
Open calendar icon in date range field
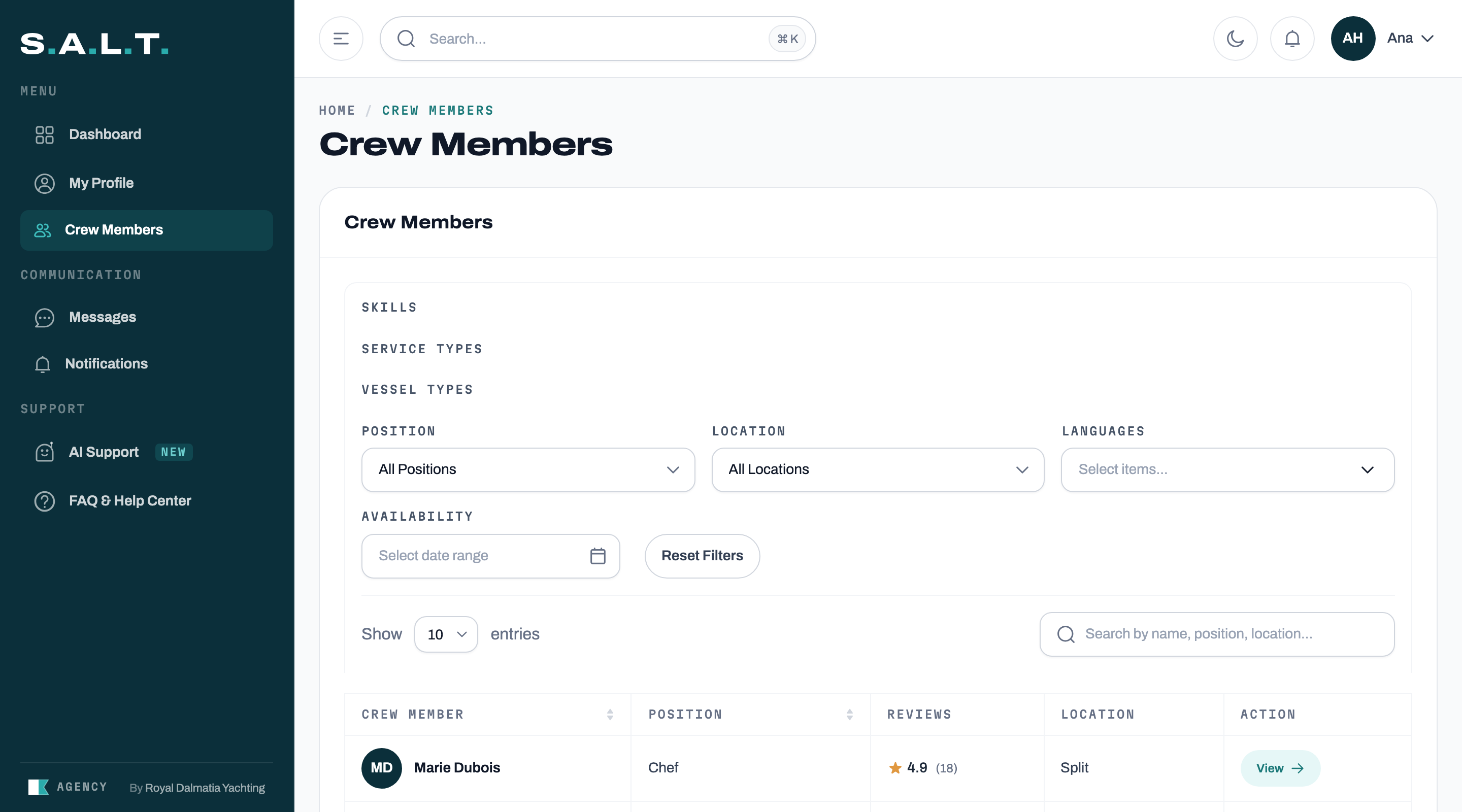point(597,556)
